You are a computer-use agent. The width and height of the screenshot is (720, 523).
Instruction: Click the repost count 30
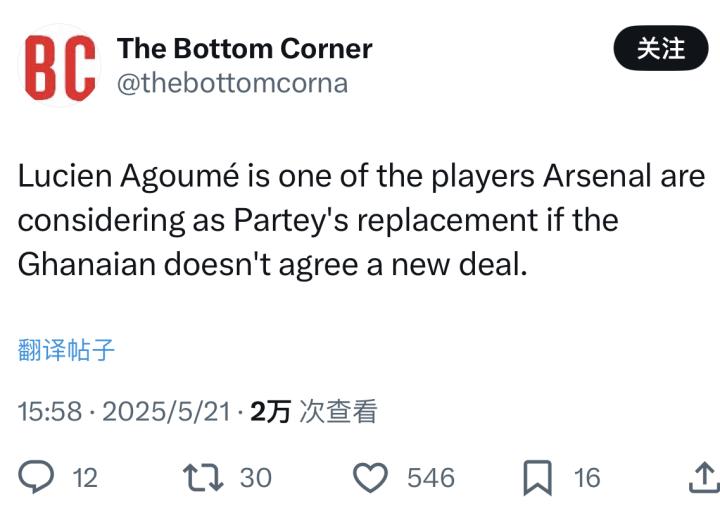coord(256,478)
